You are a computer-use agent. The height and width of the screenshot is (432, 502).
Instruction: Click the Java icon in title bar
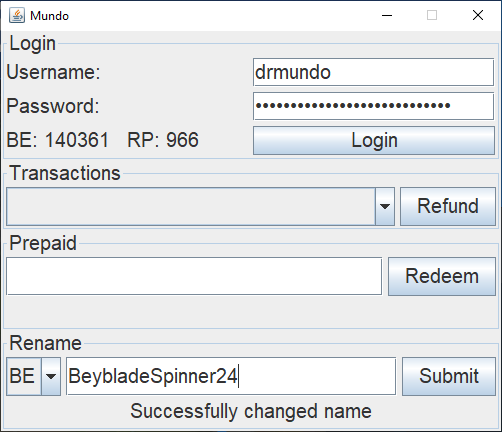pos(17,15)
